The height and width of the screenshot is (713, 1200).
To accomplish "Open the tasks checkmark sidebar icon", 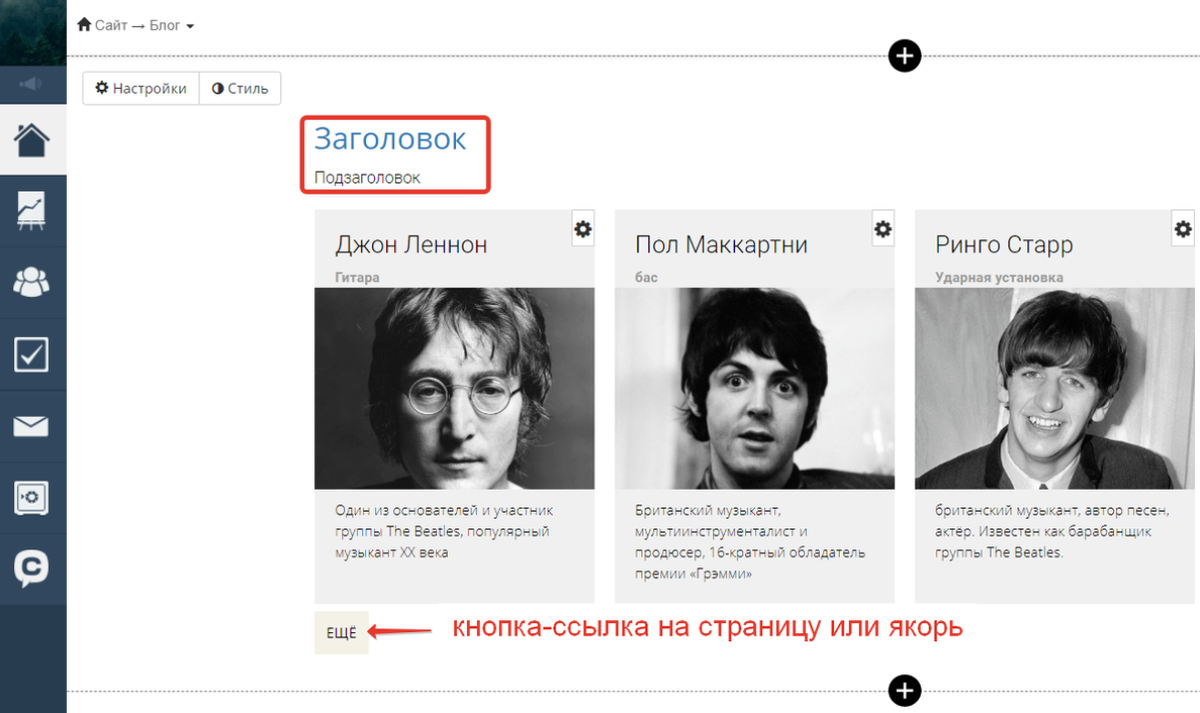I will coord(32,354).
